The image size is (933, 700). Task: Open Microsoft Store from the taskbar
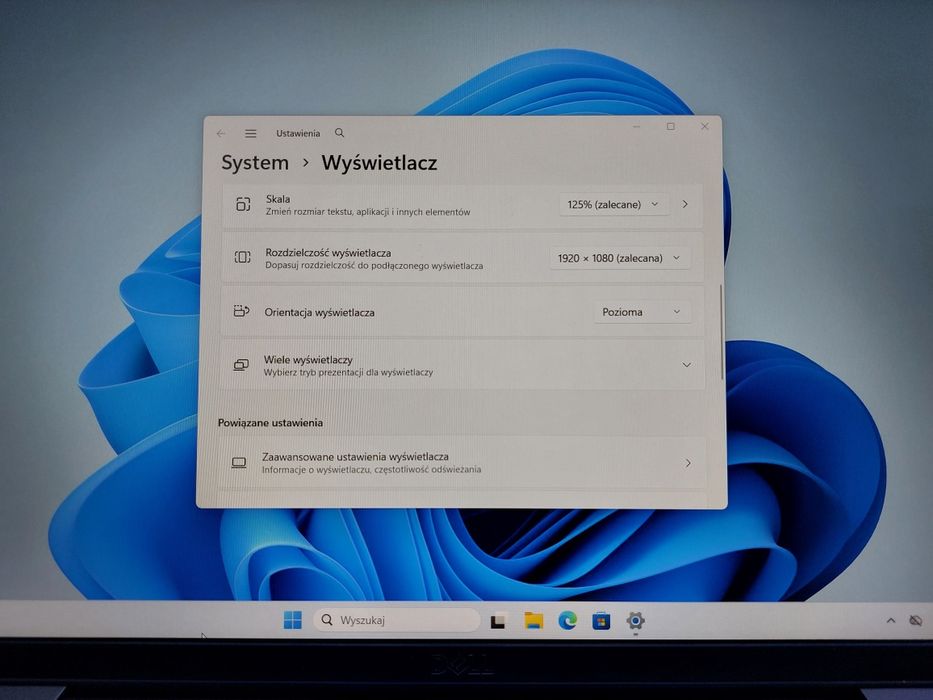point(601,621)
